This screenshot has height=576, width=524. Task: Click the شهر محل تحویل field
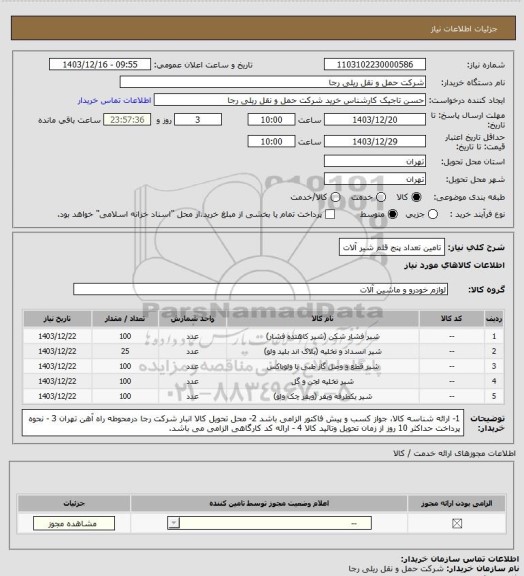pos(375,179)
